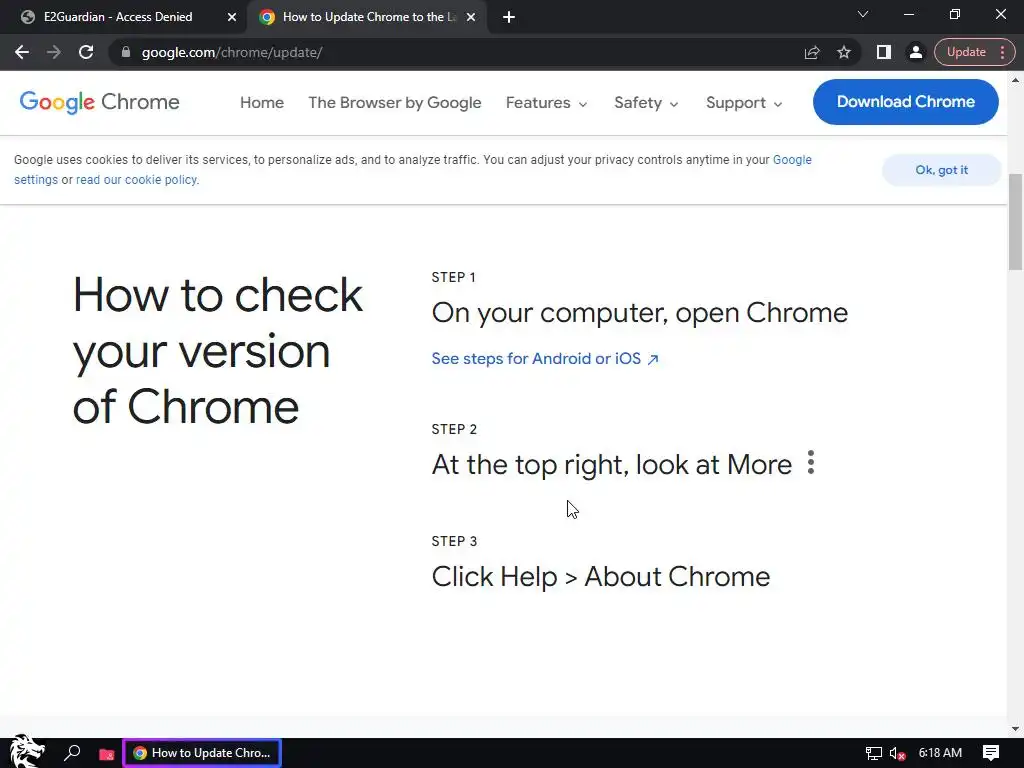Close the How to Update Chrome tab
This screenshot has width=1024, height=768.
pyautogui.click(x=471, y=17)
